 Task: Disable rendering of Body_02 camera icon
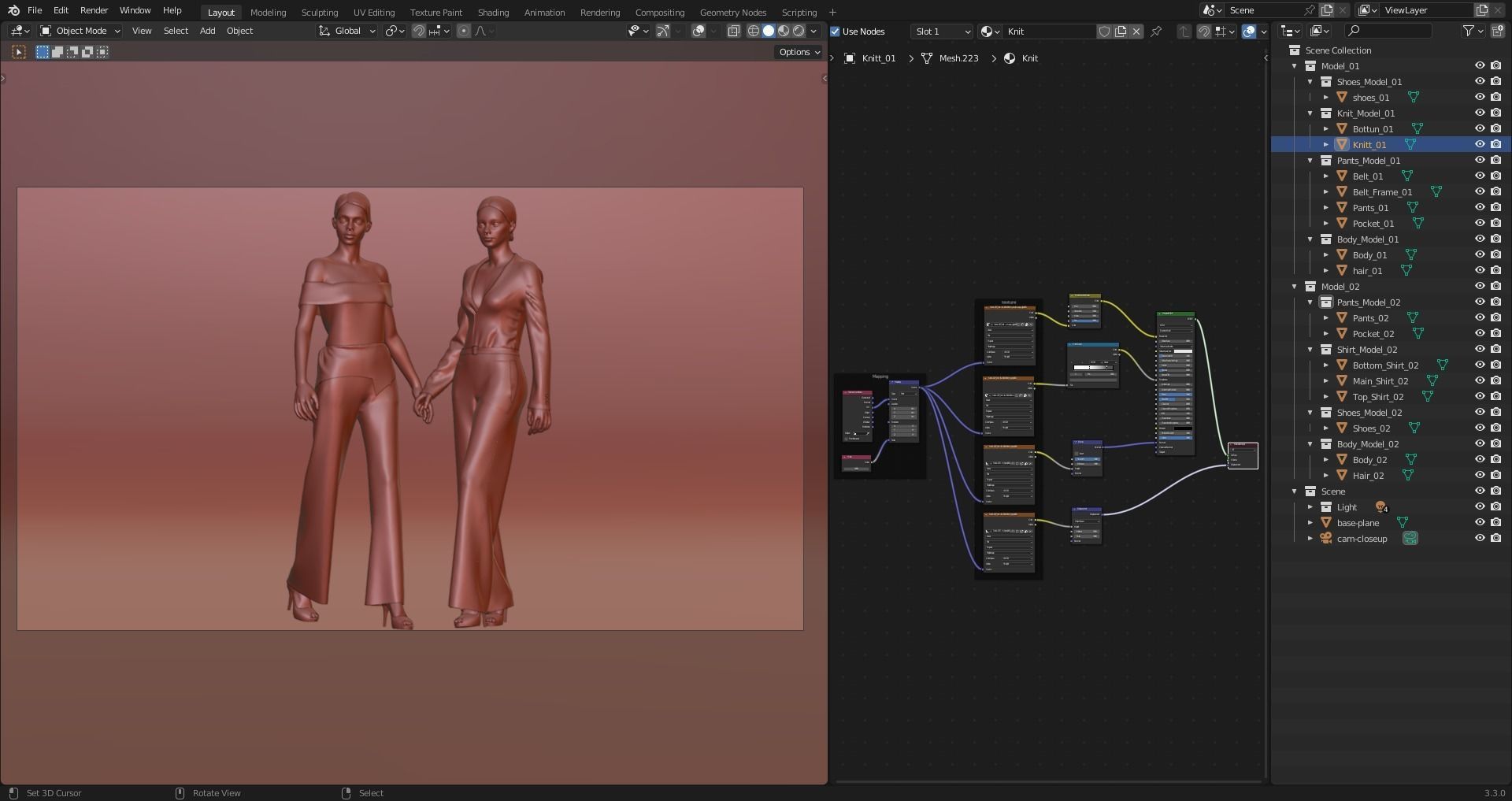tap(1495, 459)
